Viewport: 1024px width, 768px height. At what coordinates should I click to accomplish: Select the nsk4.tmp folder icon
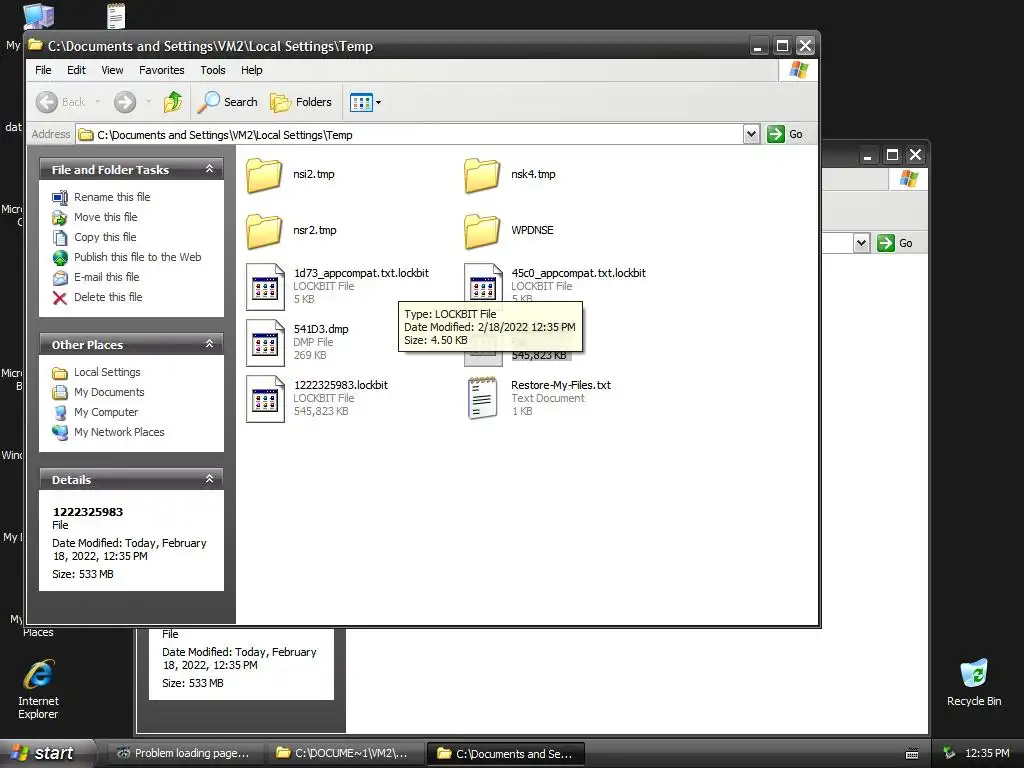pos(483,175)
